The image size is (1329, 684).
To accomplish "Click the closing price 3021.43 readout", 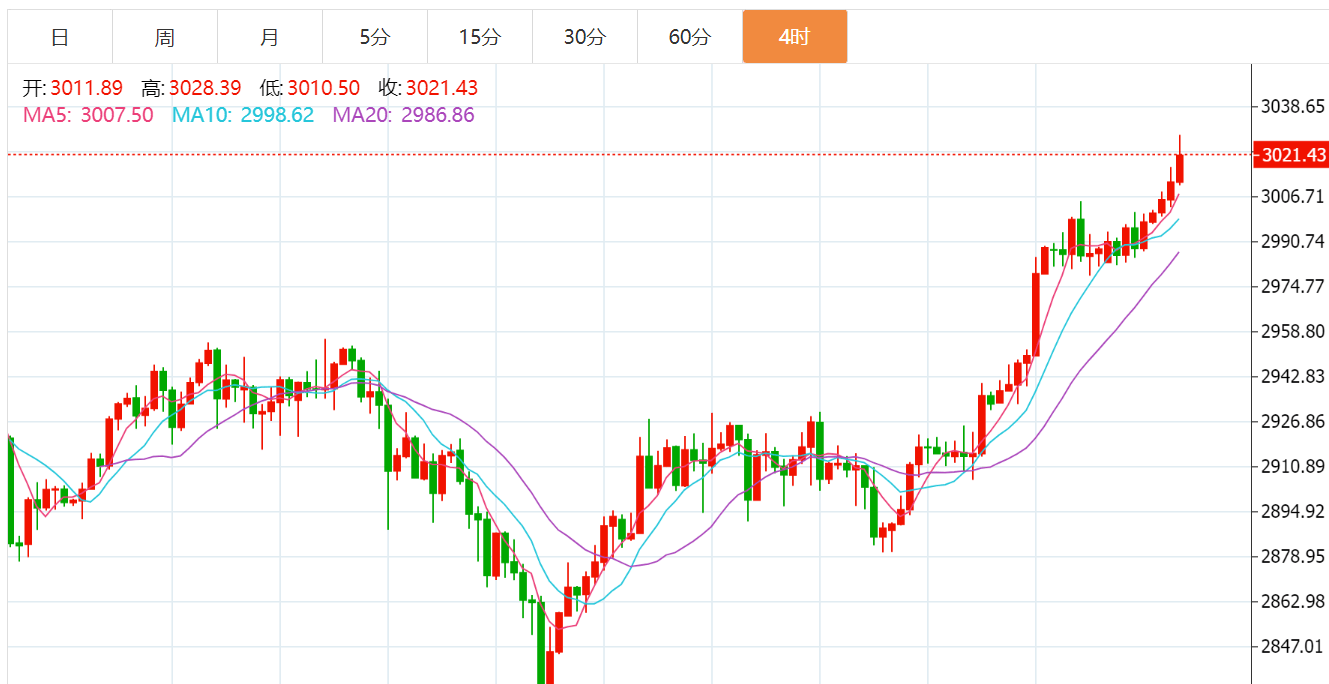I will click(442, 88).
